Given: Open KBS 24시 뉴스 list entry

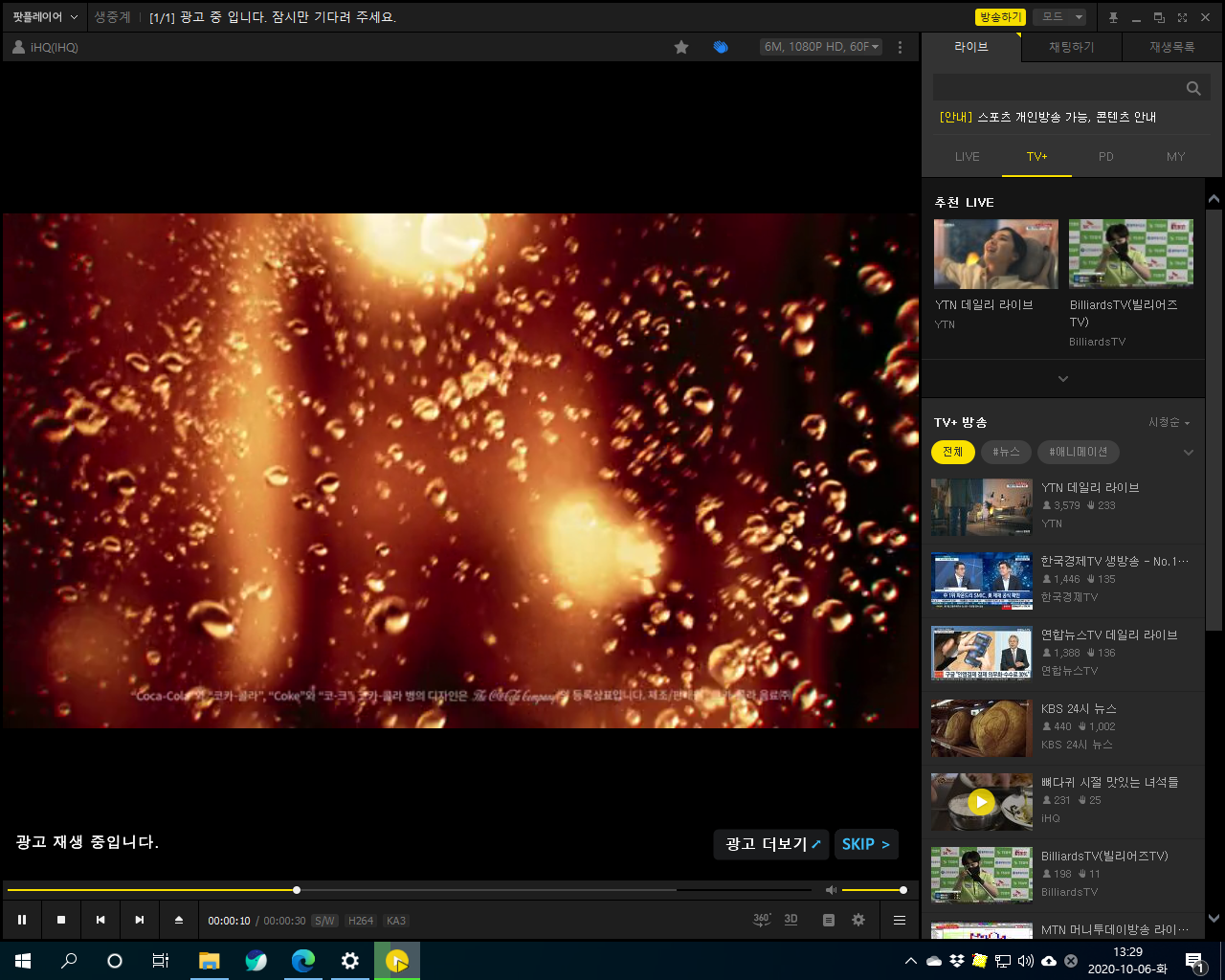Looking at the screenshot, I should pos(1063,728).
